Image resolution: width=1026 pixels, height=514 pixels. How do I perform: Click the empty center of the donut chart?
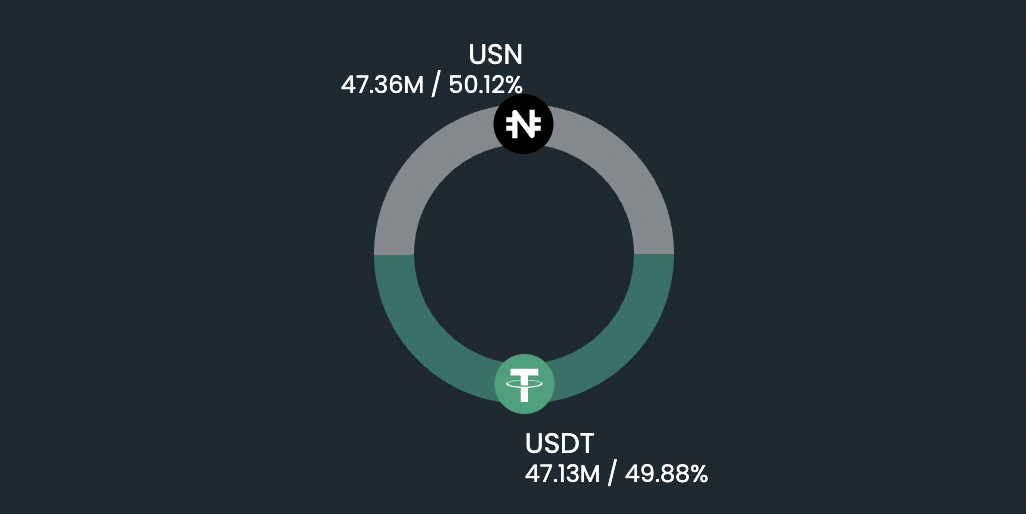(x=524, y=254)
